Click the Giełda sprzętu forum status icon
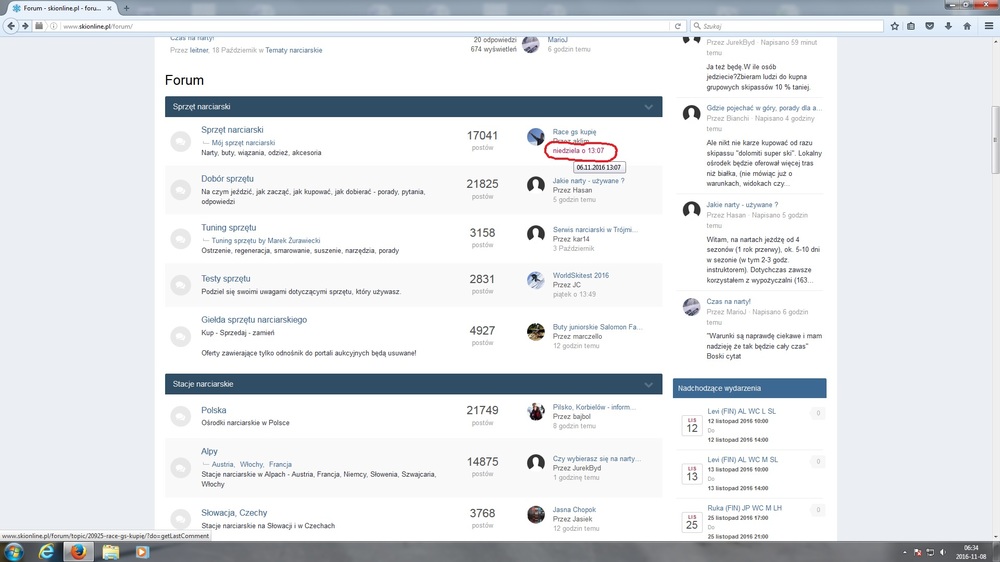The width and height of the screenshot is (1000, 562). pos(180,336)
